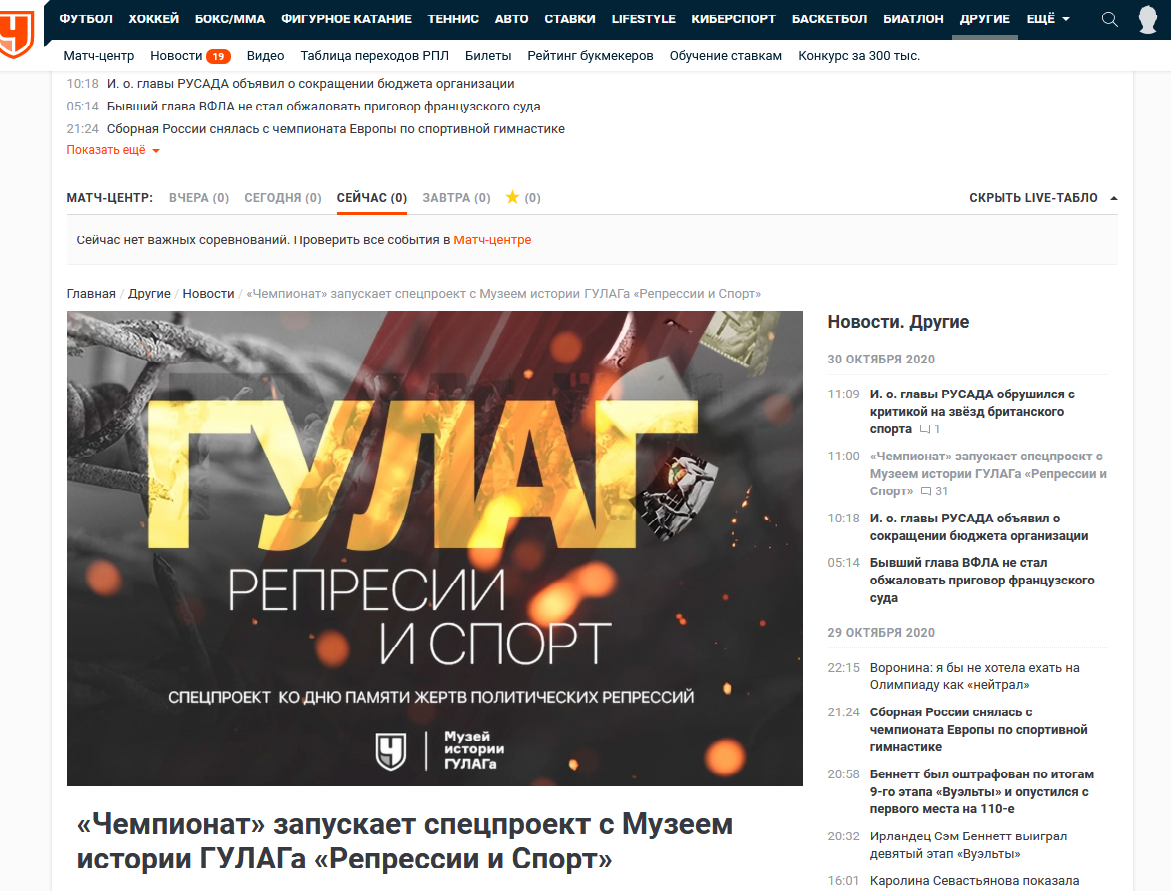The width and height of the screenshot is (1171, 891).
Task: Open the БИАТЛОН section
Action: [x=913, y=19]
